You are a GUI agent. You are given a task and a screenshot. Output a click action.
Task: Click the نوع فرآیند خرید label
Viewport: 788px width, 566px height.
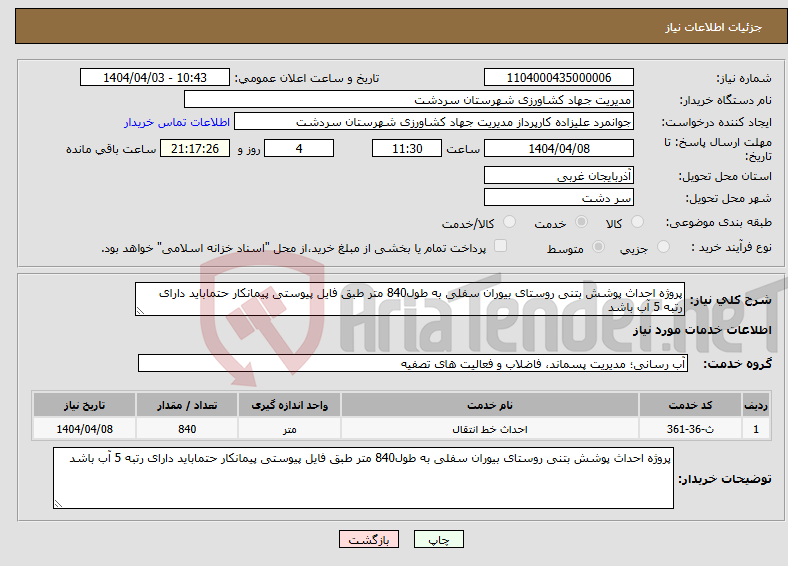(x=731, y=247)
